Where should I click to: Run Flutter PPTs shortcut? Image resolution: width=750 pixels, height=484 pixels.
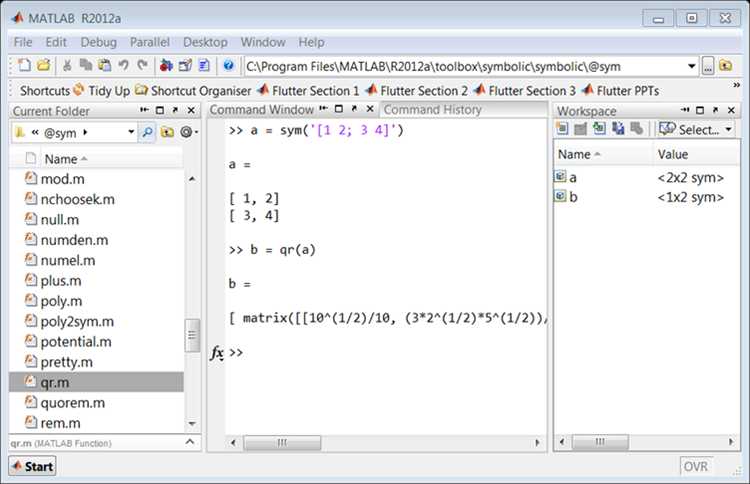620,90
